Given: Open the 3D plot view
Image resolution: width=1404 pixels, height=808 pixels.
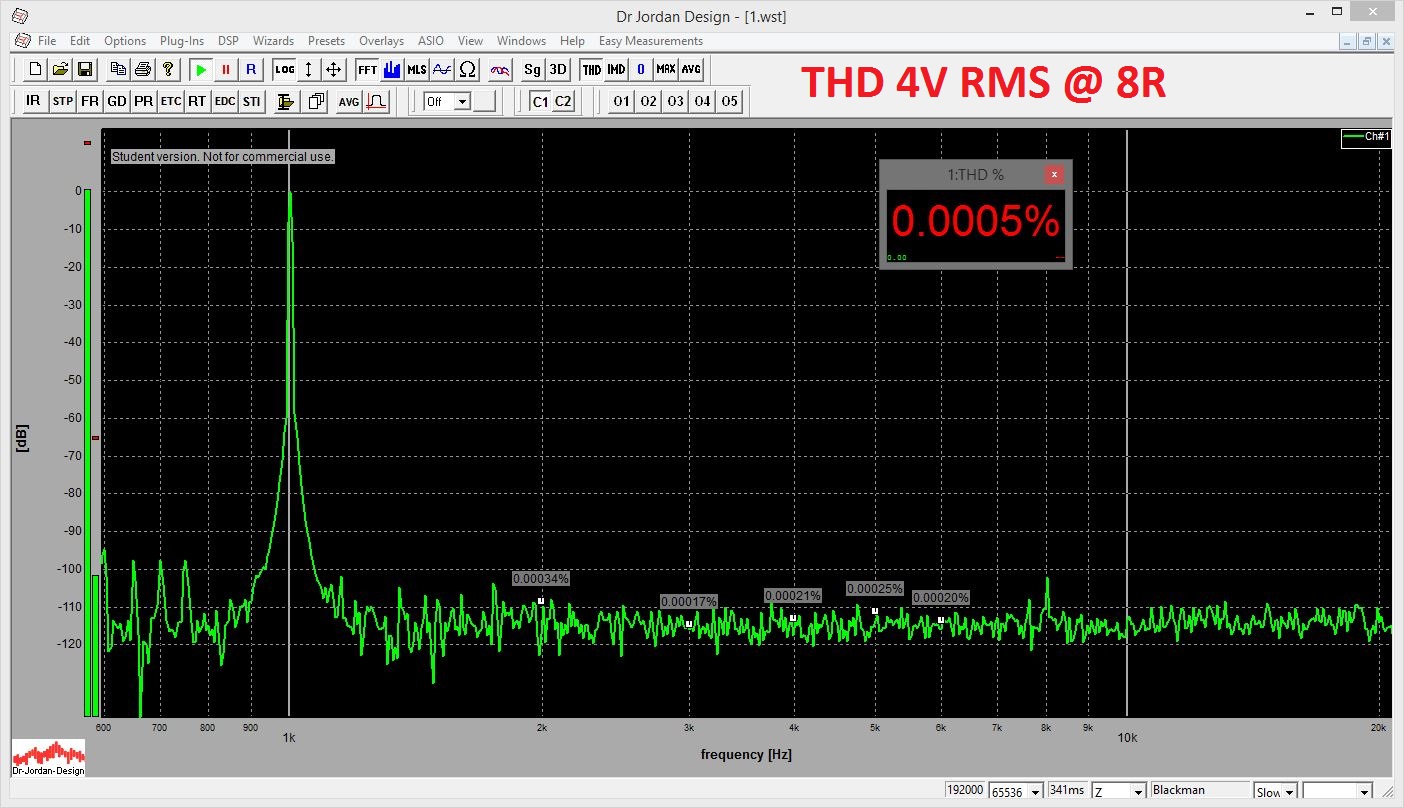Looking at the screenshot, I should coord(558,69).
